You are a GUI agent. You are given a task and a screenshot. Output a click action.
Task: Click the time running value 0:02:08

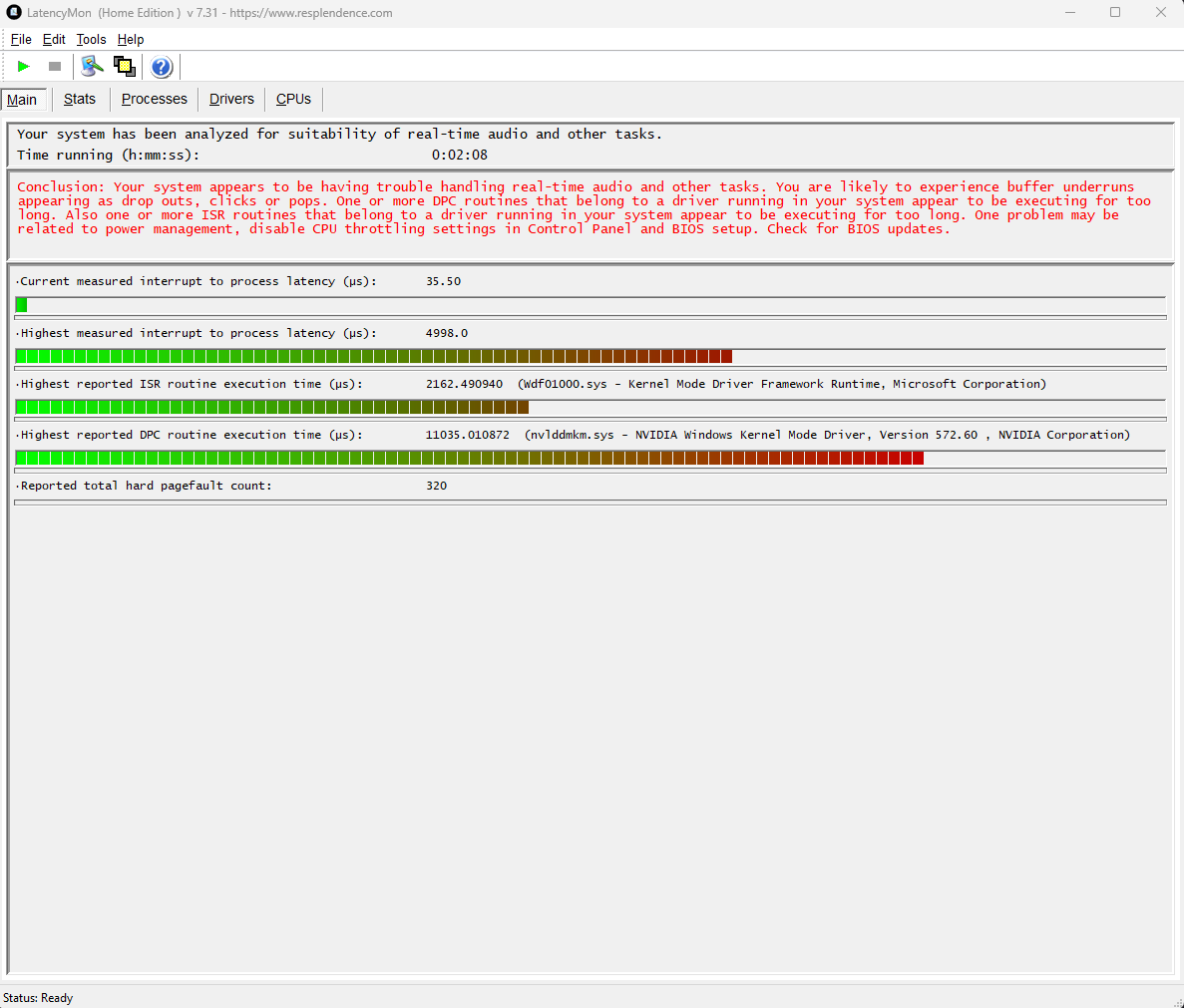tap(459, 155)
